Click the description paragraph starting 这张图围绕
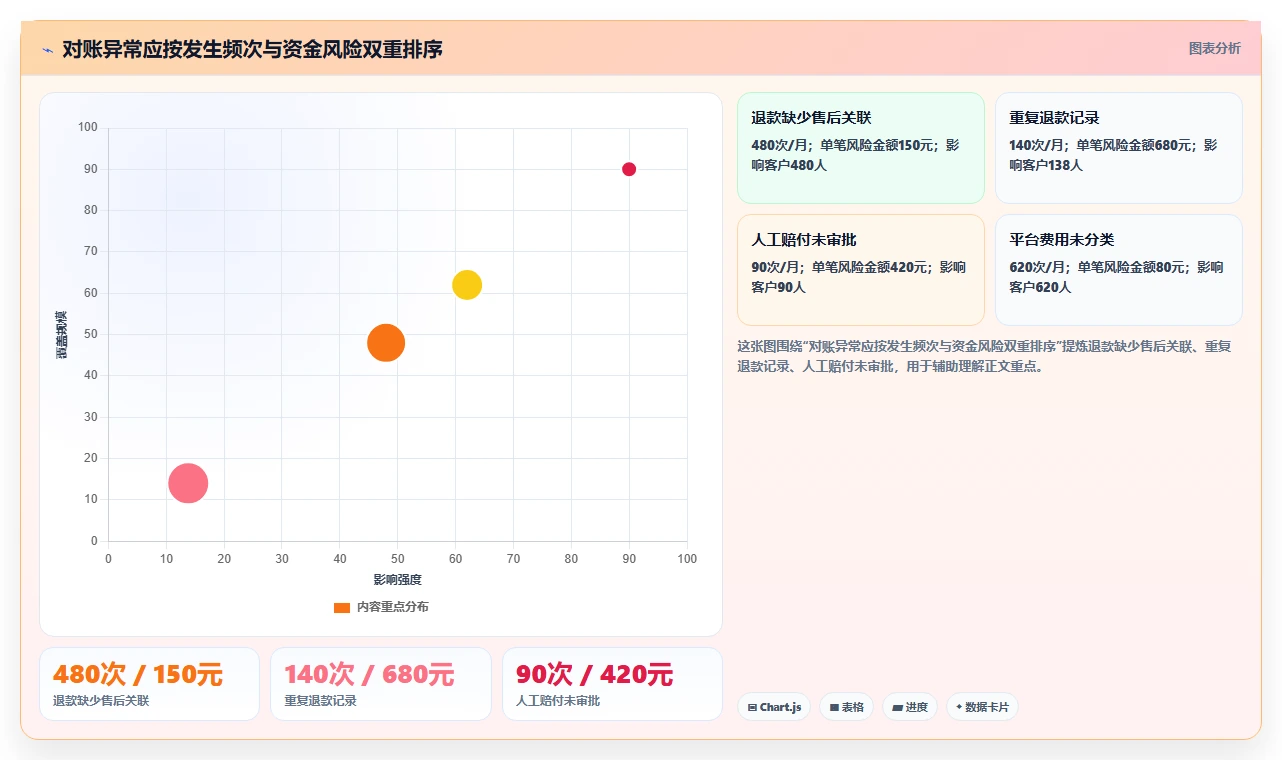Image resolution: width=1282 pixels, height=760 pixels. pos(985,356)
